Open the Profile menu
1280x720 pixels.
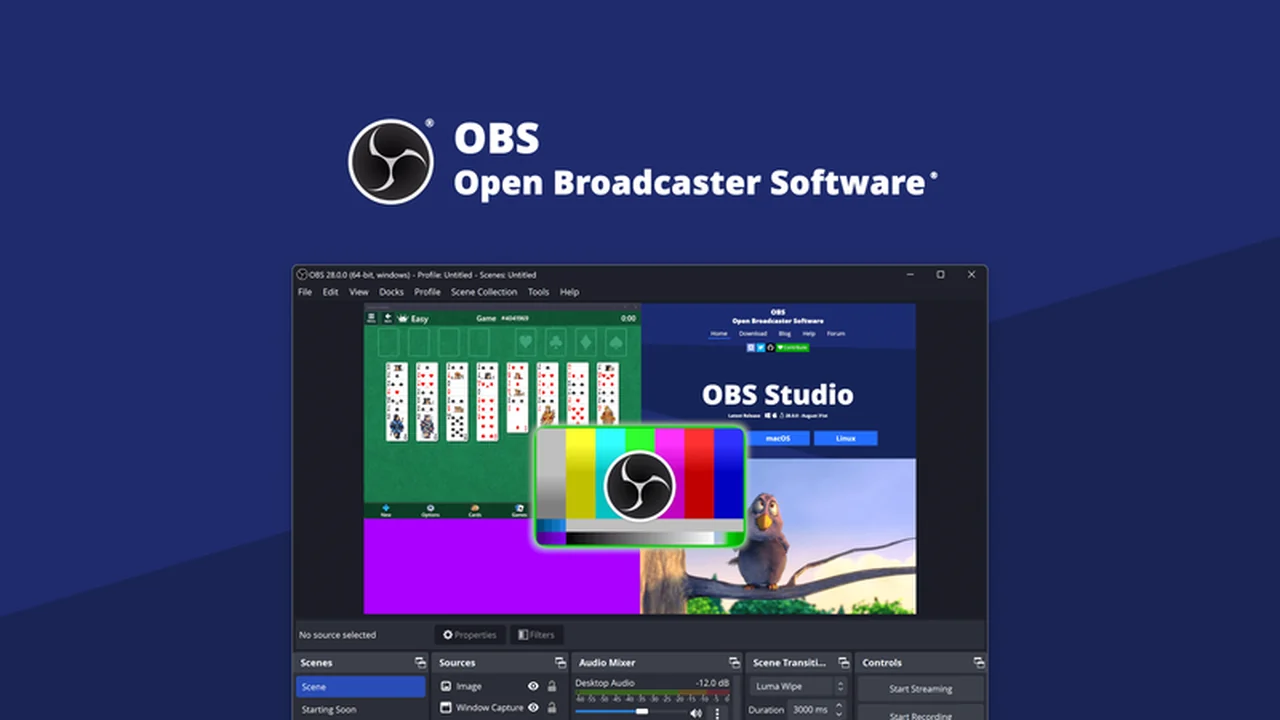427,292
